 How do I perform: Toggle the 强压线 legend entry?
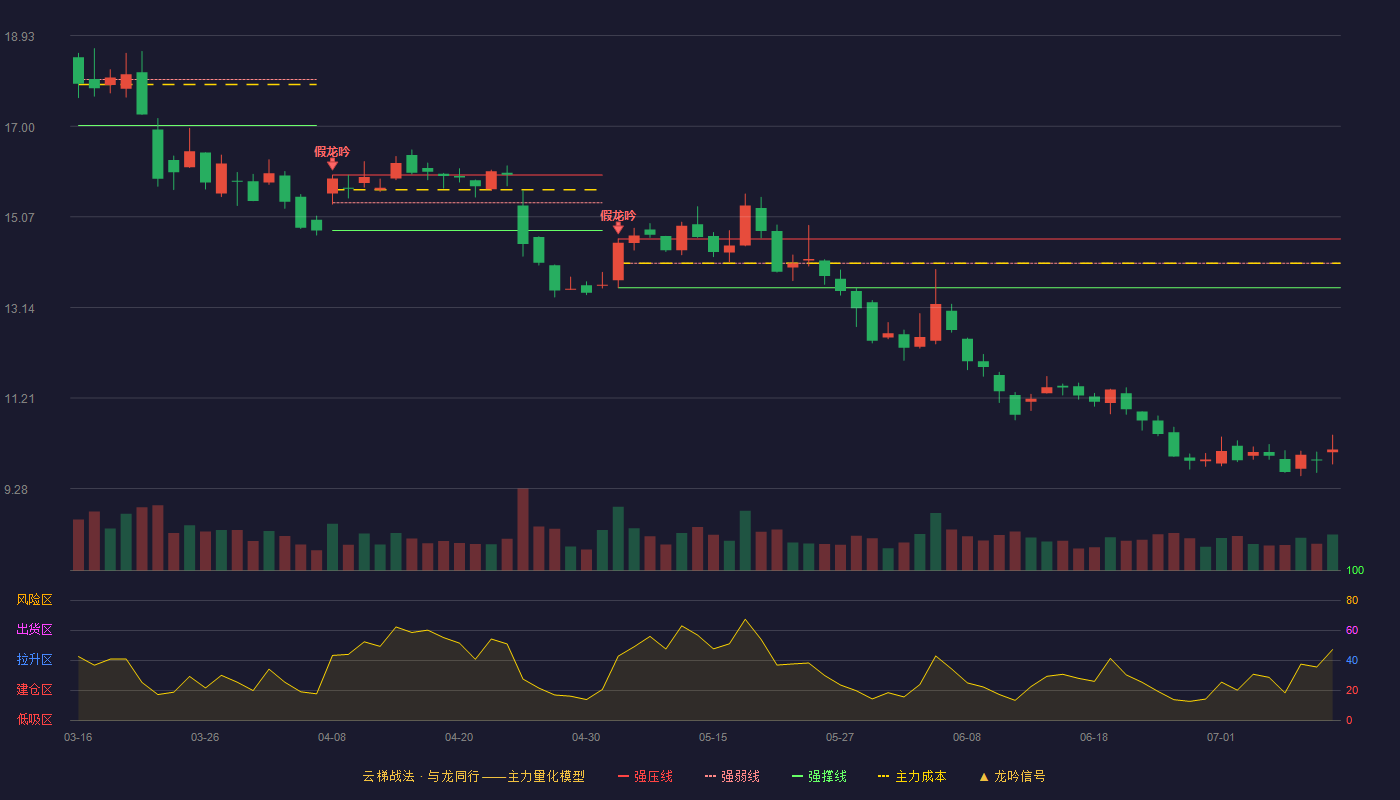(x=645, y=776)
